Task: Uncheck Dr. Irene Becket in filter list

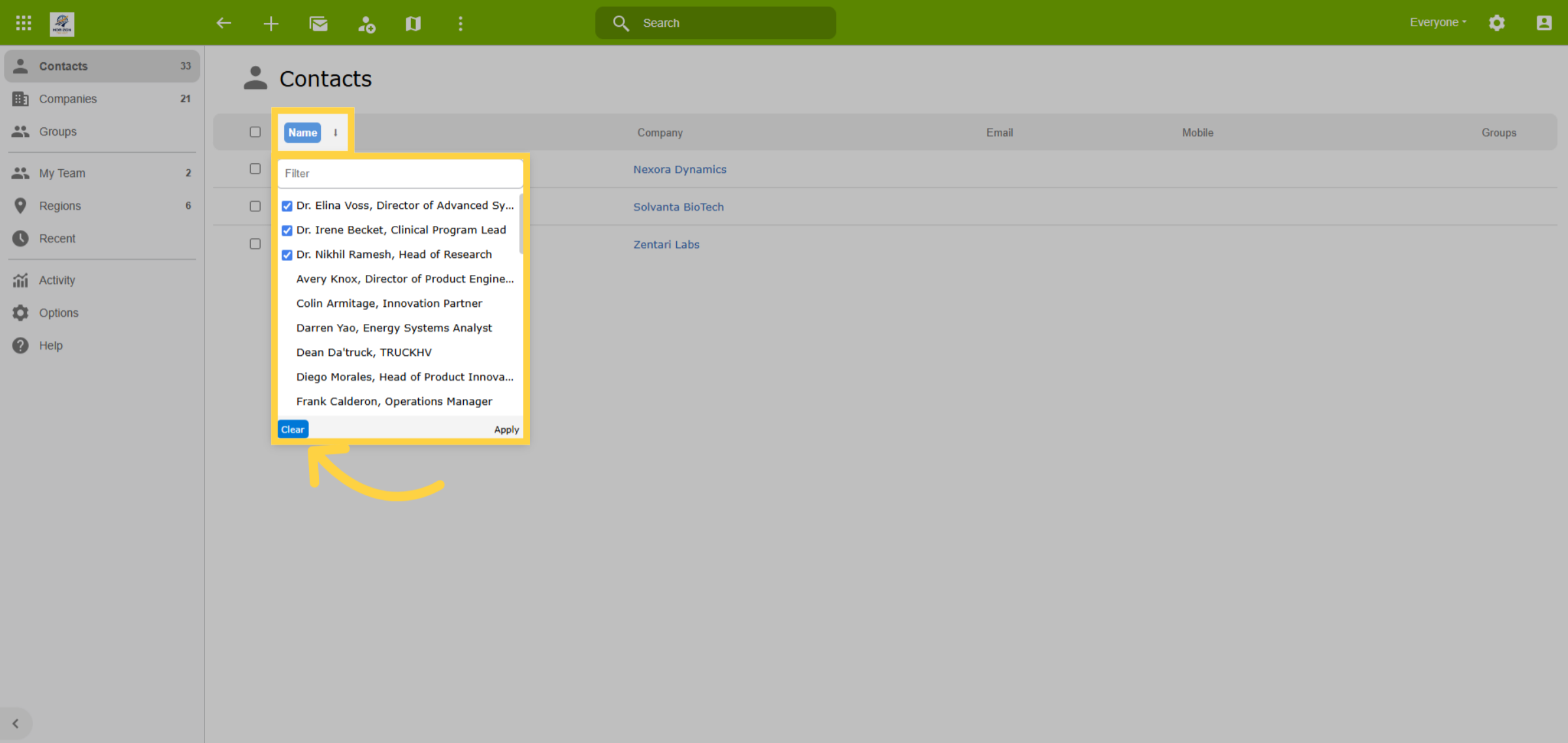Action: [x=287, y=230]
